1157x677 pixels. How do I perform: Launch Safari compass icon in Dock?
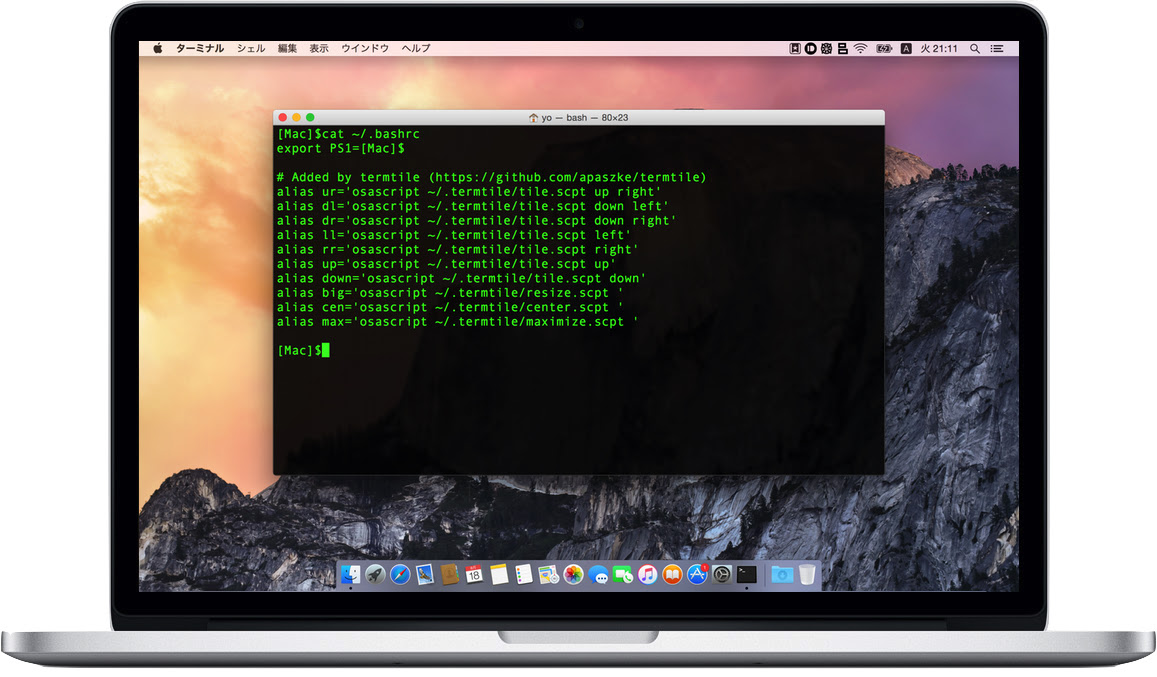pyautogui.click(x=400, y=574)
